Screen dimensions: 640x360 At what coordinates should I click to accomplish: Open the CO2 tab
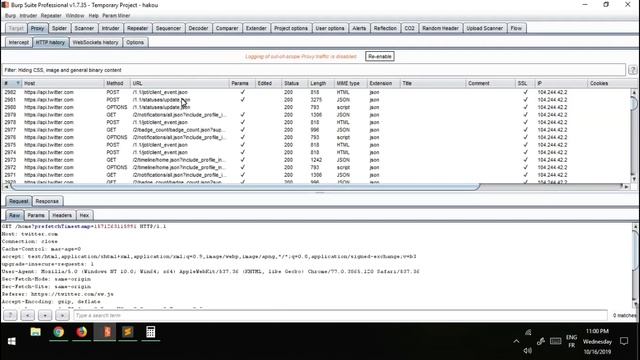pos(409,28)
